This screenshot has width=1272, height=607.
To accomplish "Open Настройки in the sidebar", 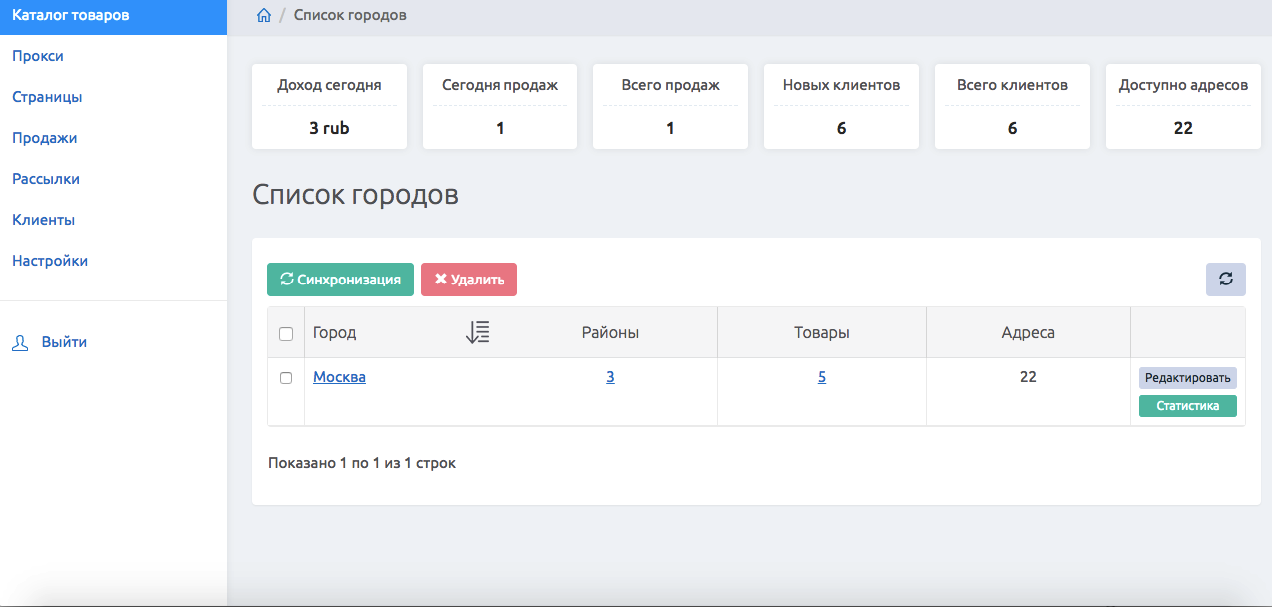I will pos(50,261).
